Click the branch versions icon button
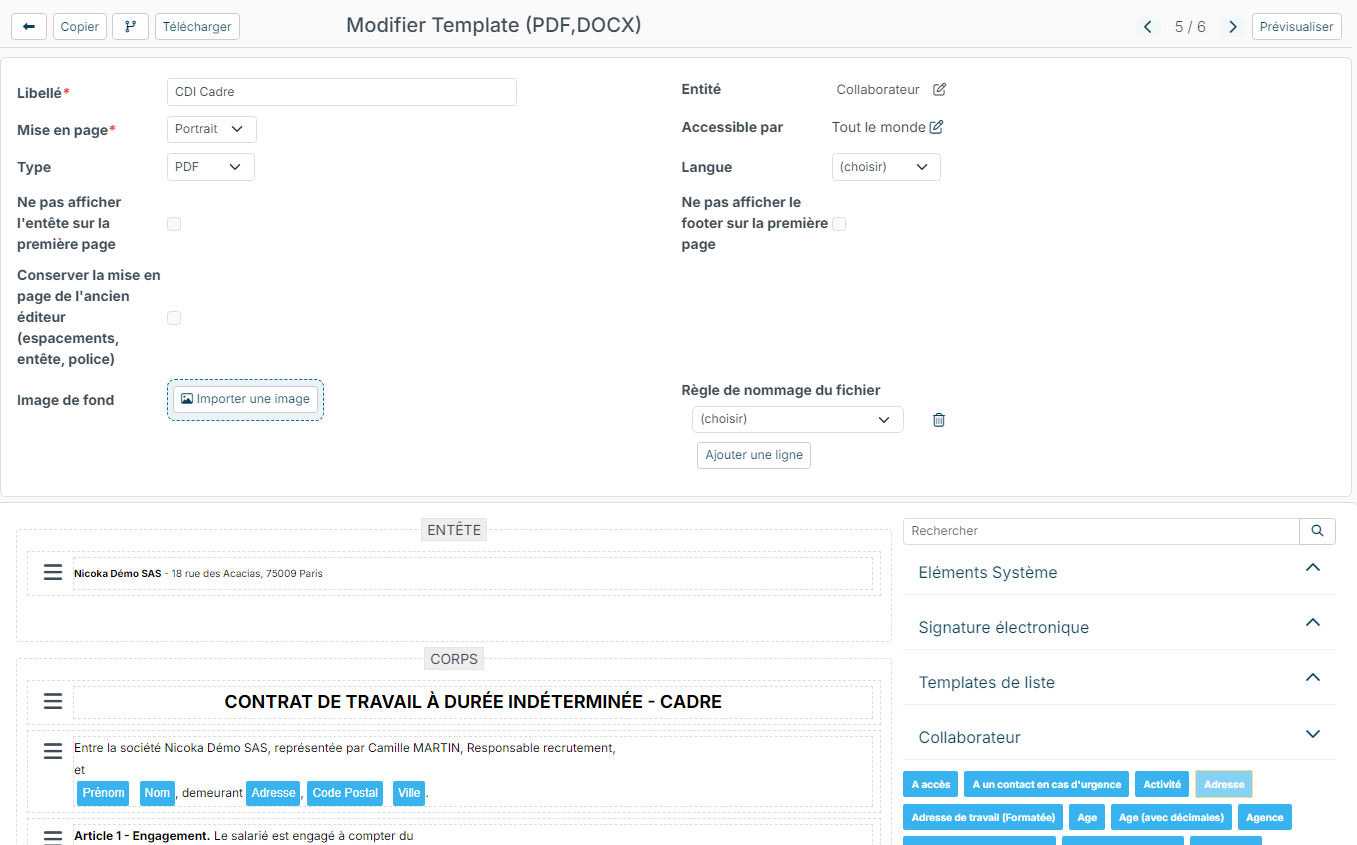Screen dimensions: 1357x845 [x=130, y=27]
